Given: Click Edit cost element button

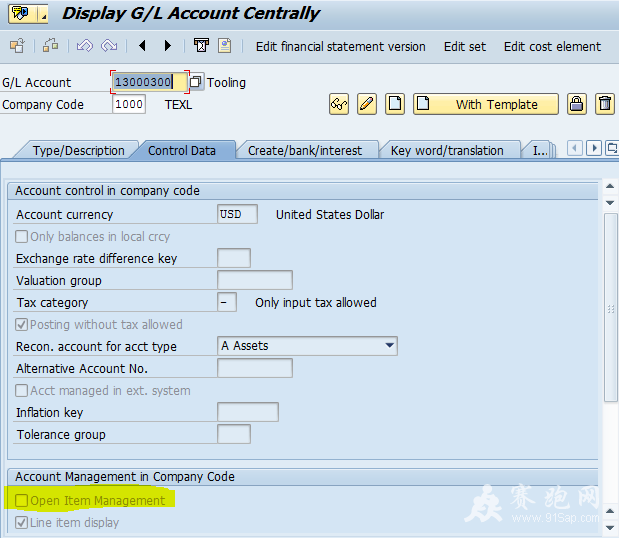Looking at the screenshot, I should coord(552,47).
